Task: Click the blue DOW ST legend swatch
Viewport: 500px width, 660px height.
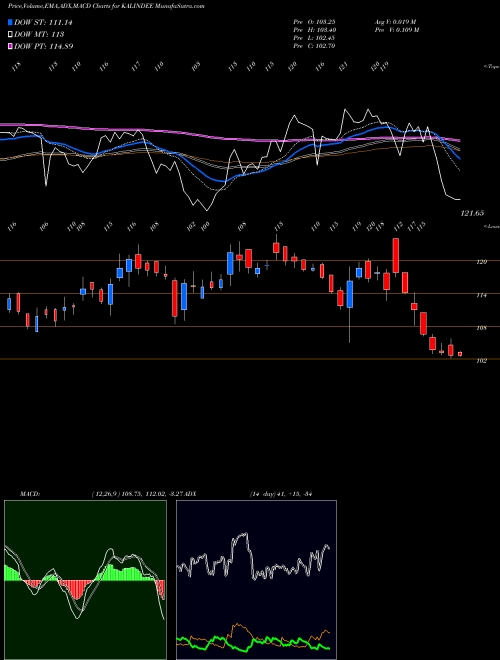Action: [11, 22]
